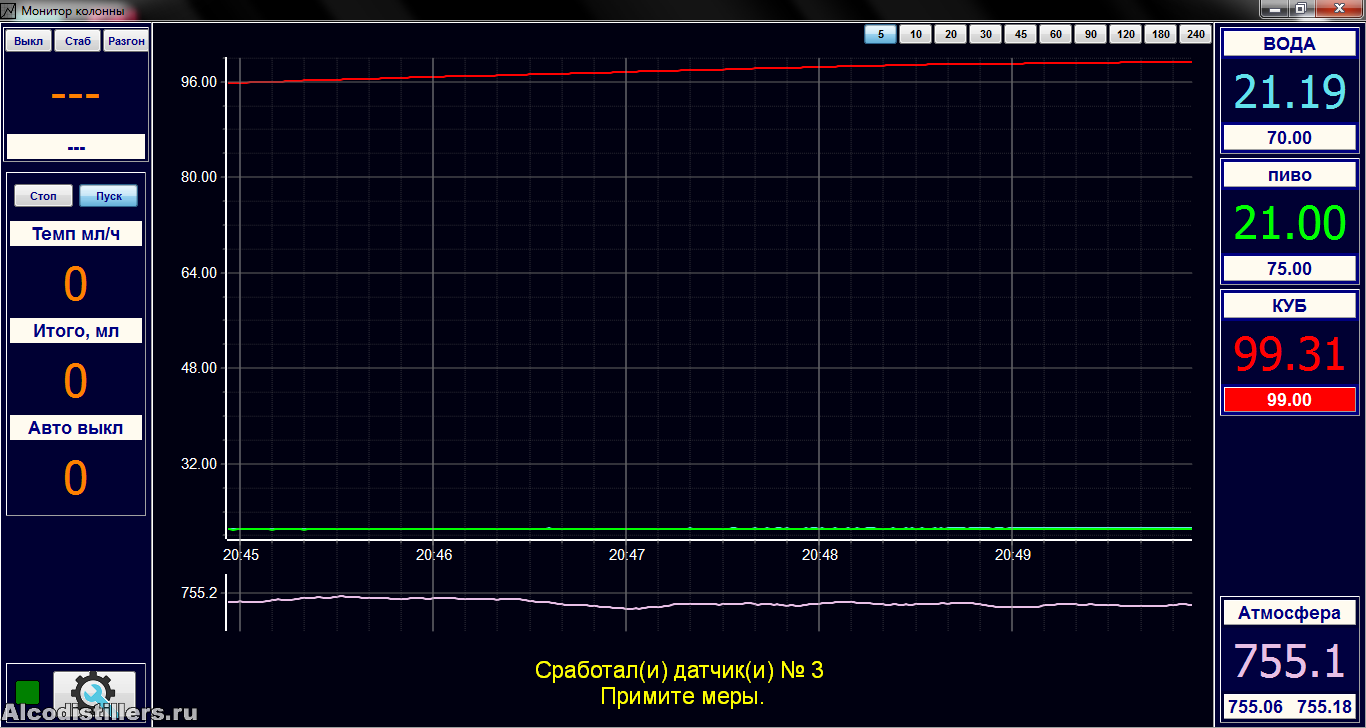The image size is (1366, 728).
Task: Edit the ПИВО threshold field 75.00
Action: point(1289,269)
